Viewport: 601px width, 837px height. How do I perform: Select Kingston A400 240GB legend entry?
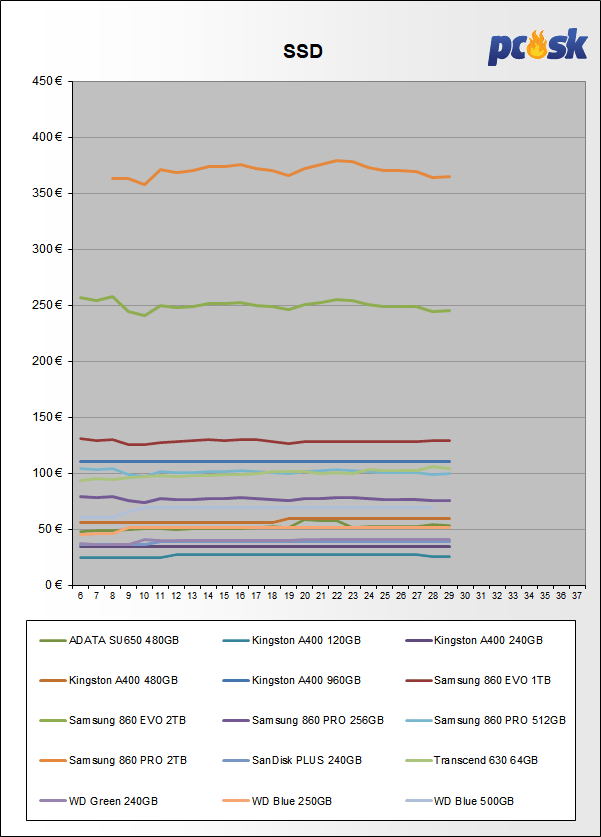point(474,640)
